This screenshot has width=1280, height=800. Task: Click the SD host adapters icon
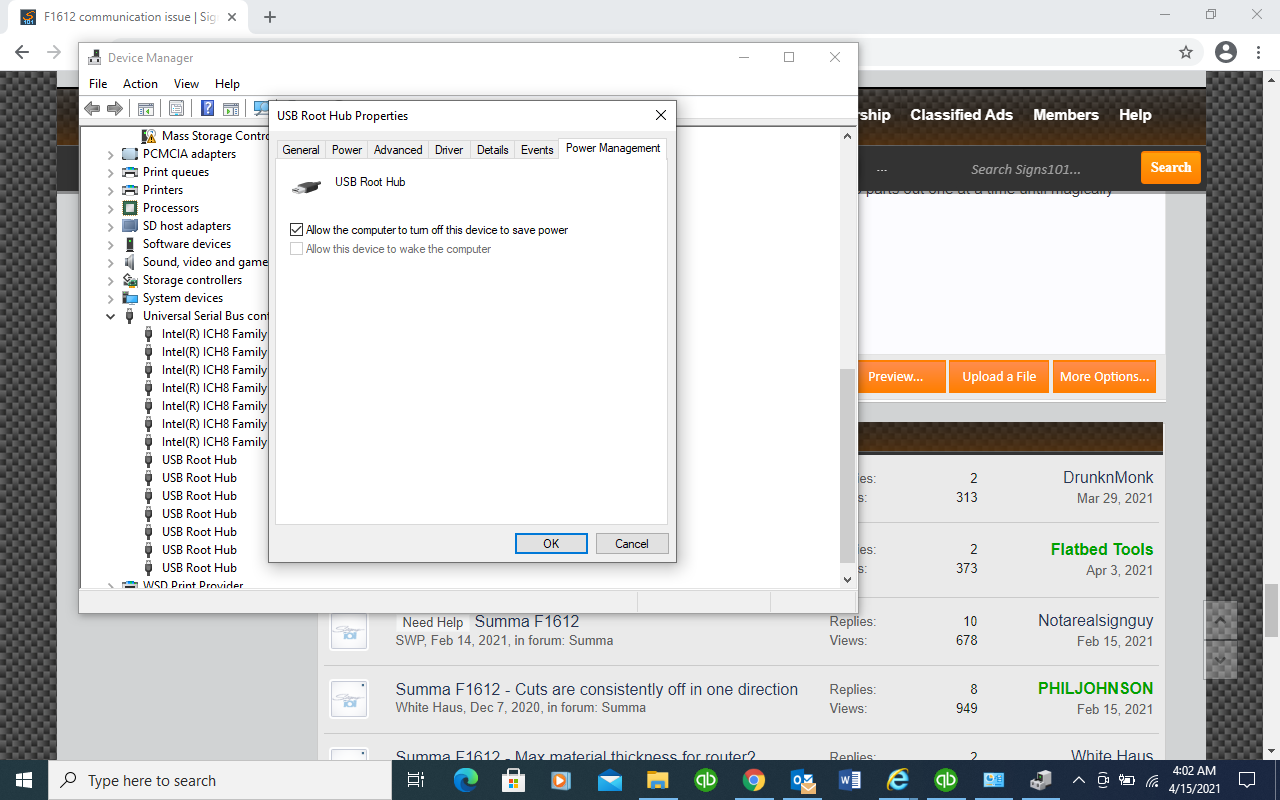130,226
